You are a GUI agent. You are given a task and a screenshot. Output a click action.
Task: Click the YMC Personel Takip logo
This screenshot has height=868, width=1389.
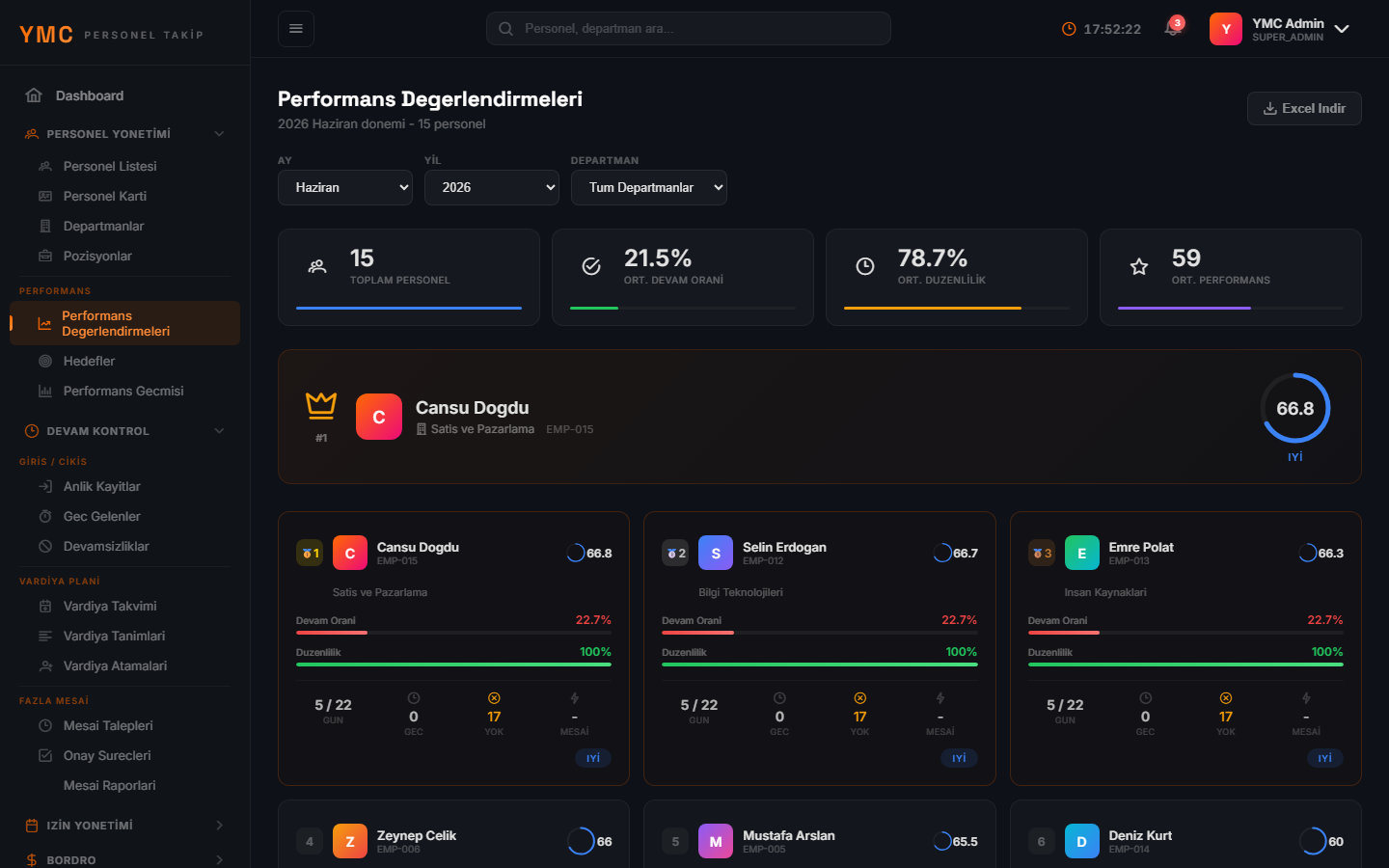[x=111, y=34]
